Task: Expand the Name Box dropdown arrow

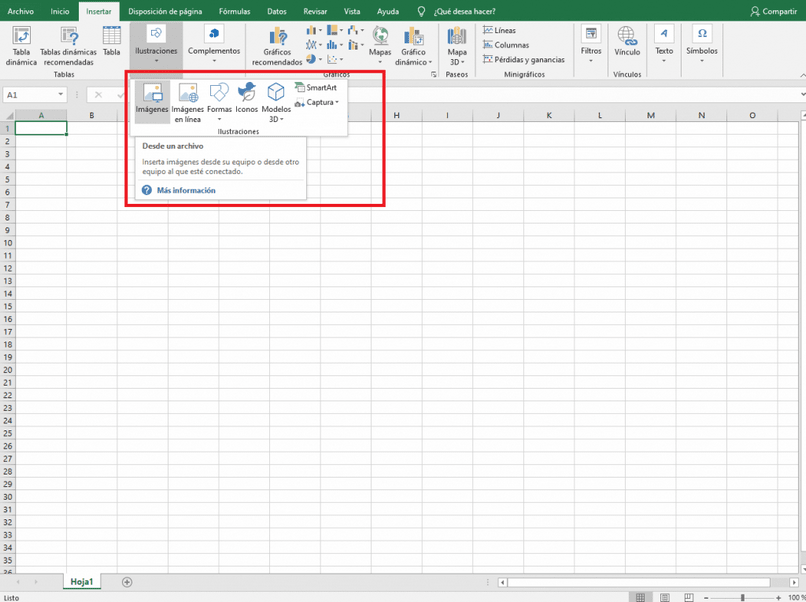Action: click(61, 95)
